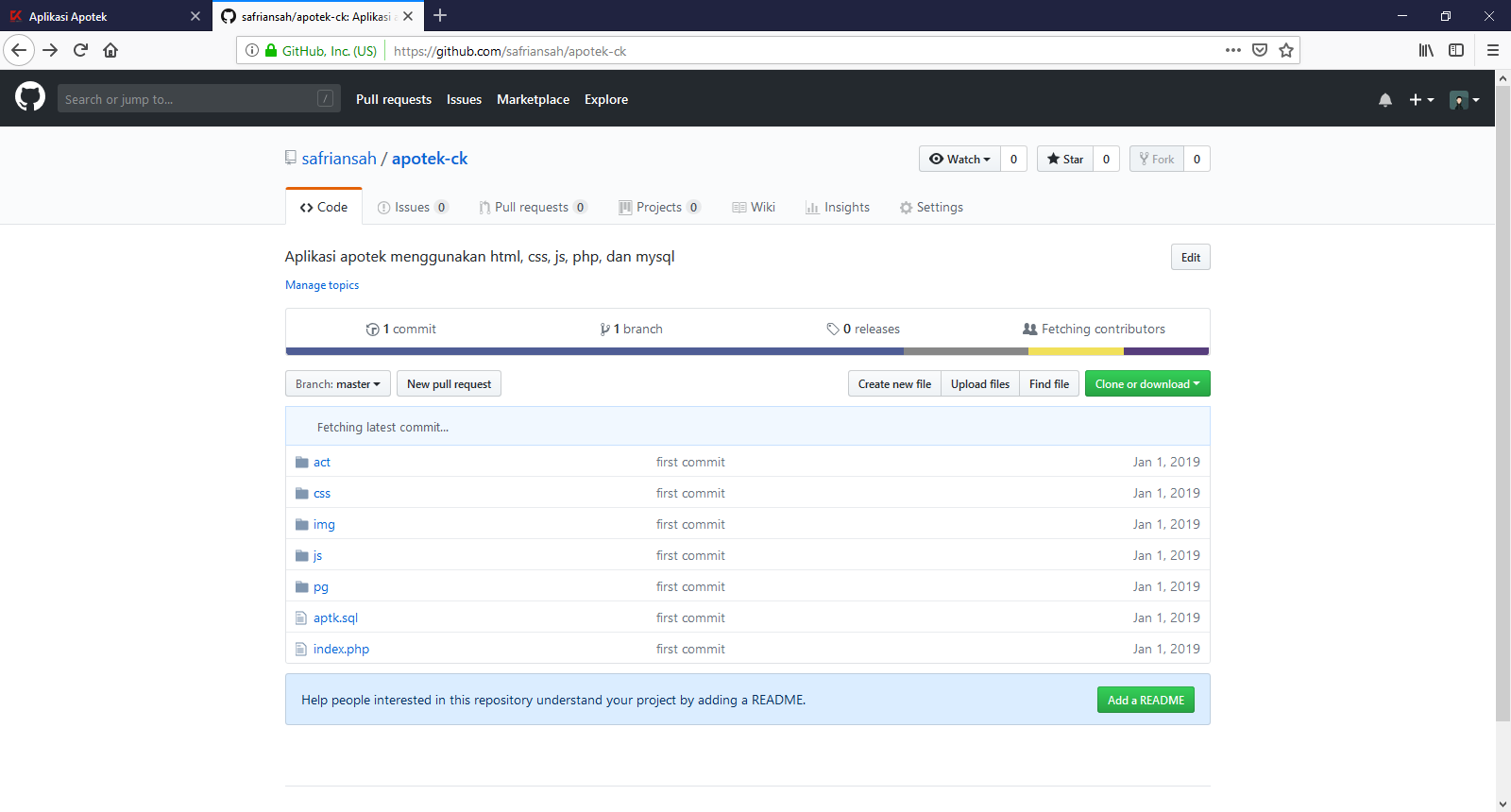Bookmark this page with star icon
Screen dimensions: 1511x812
point(1286,50)
